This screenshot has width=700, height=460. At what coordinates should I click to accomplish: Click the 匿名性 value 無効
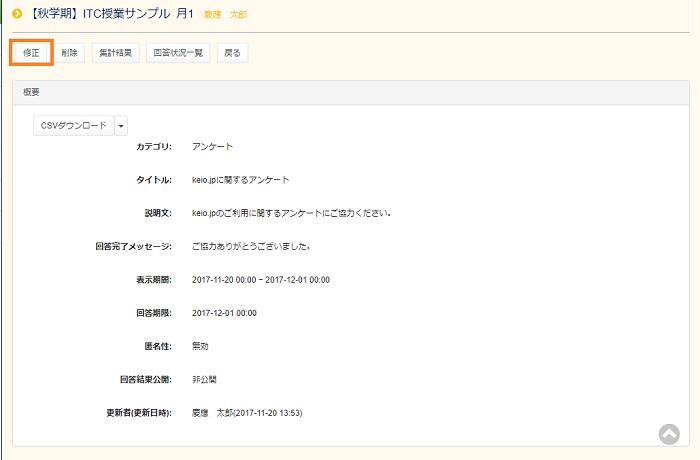tap(200, 345)
